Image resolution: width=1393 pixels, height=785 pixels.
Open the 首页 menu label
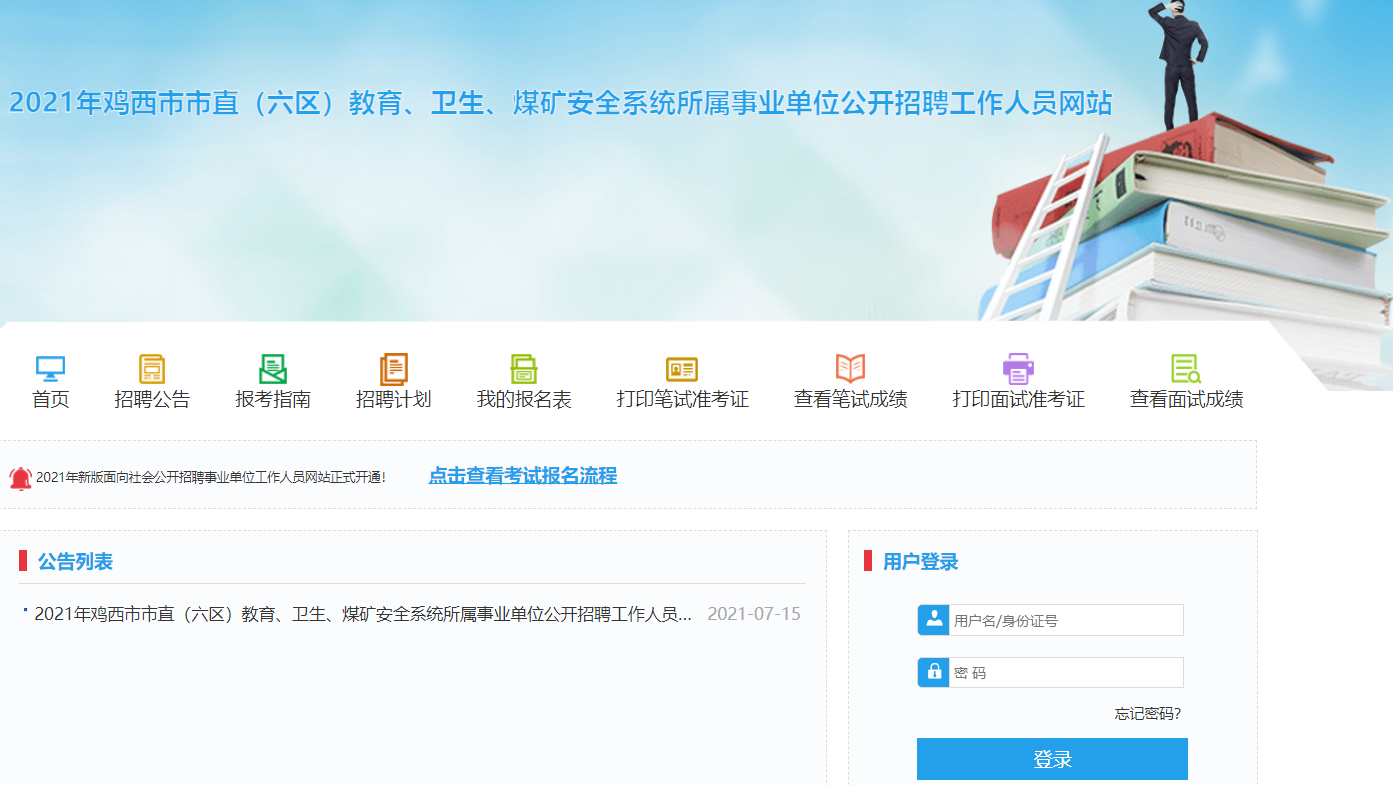[51, 400]
